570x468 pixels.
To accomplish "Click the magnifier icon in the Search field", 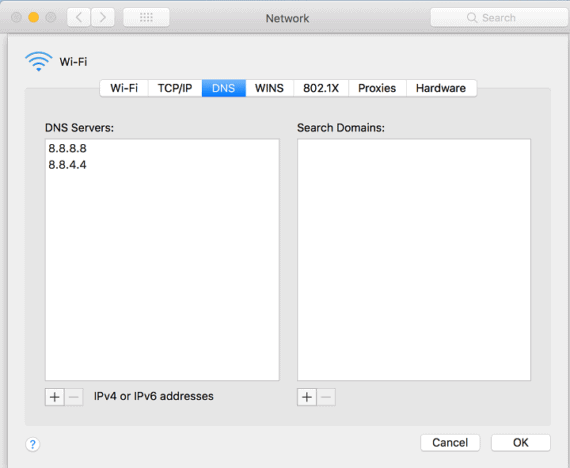I will [471, 17].
